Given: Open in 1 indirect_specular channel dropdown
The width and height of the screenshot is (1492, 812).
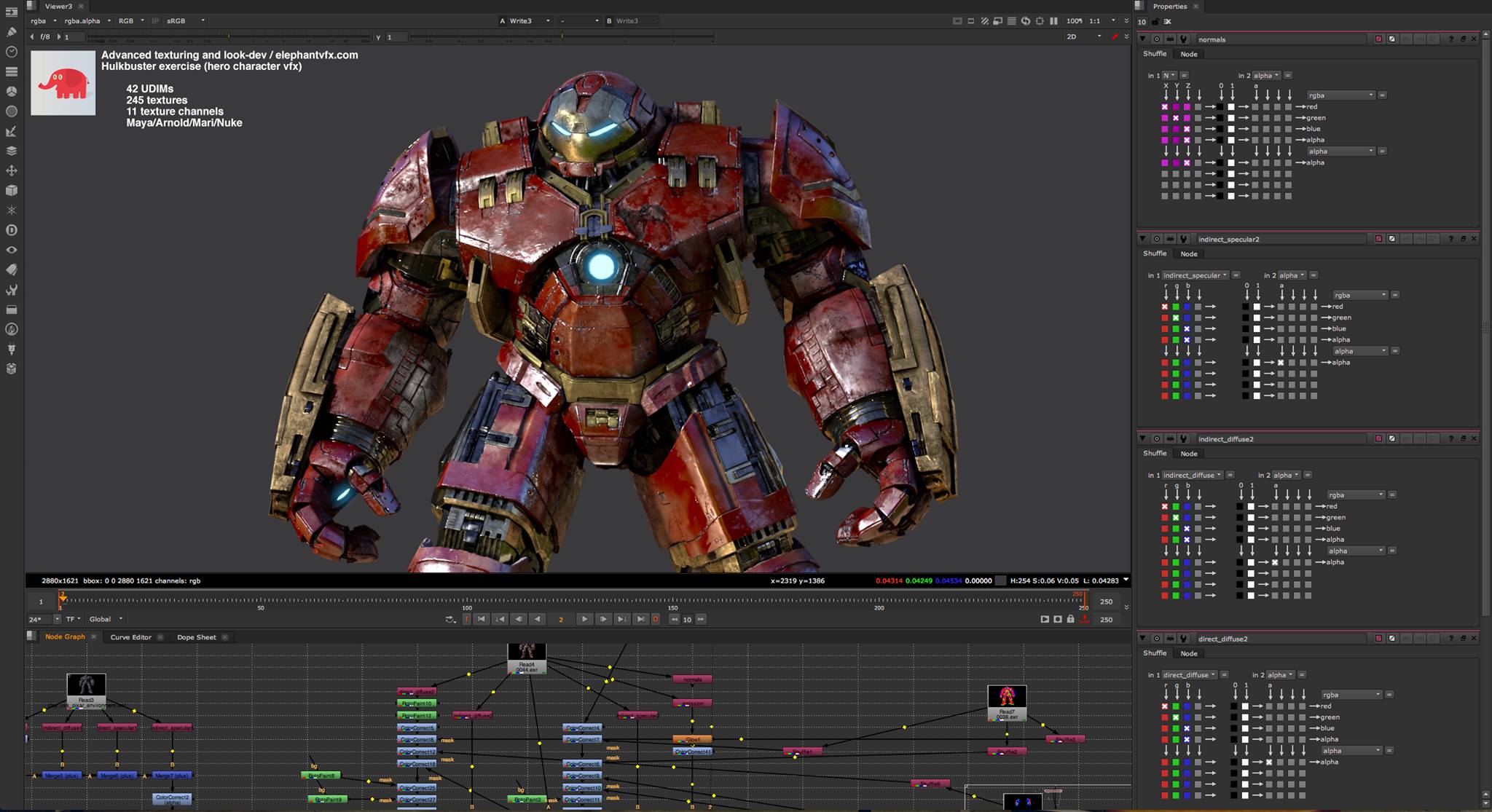Looking at the screenshot, I should [1195, 275].
